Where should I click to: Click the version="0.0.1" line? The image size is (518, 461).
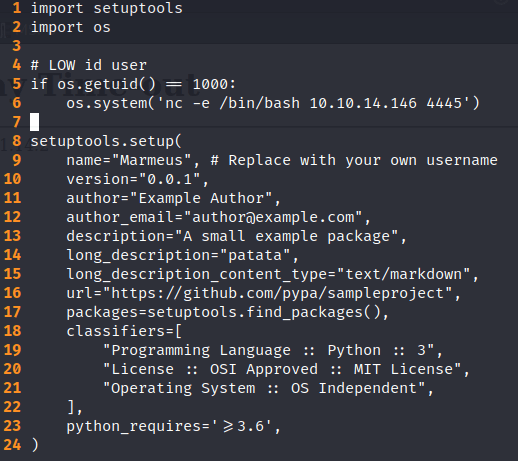pos(137,179)
